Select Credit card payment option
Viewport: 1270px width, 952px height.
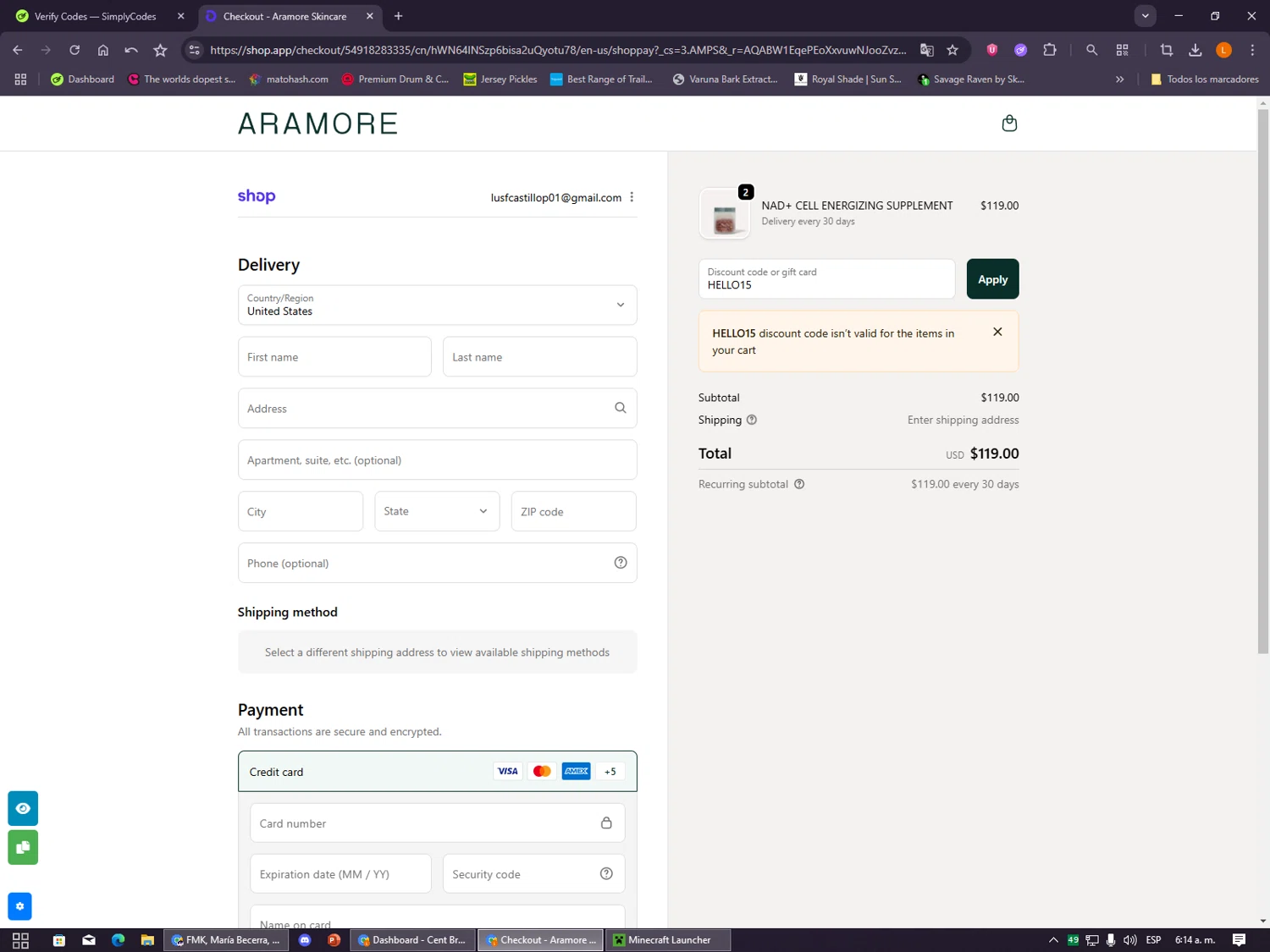437,771
